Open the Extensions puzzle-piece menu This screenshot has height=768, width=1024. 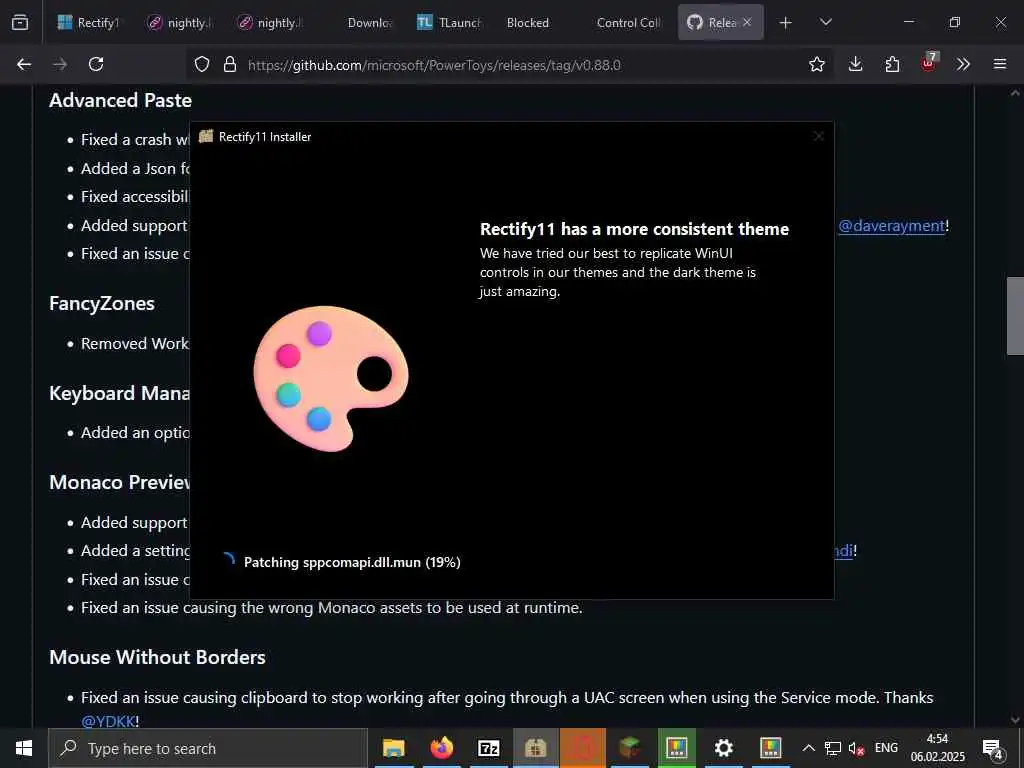pos(892,64)
